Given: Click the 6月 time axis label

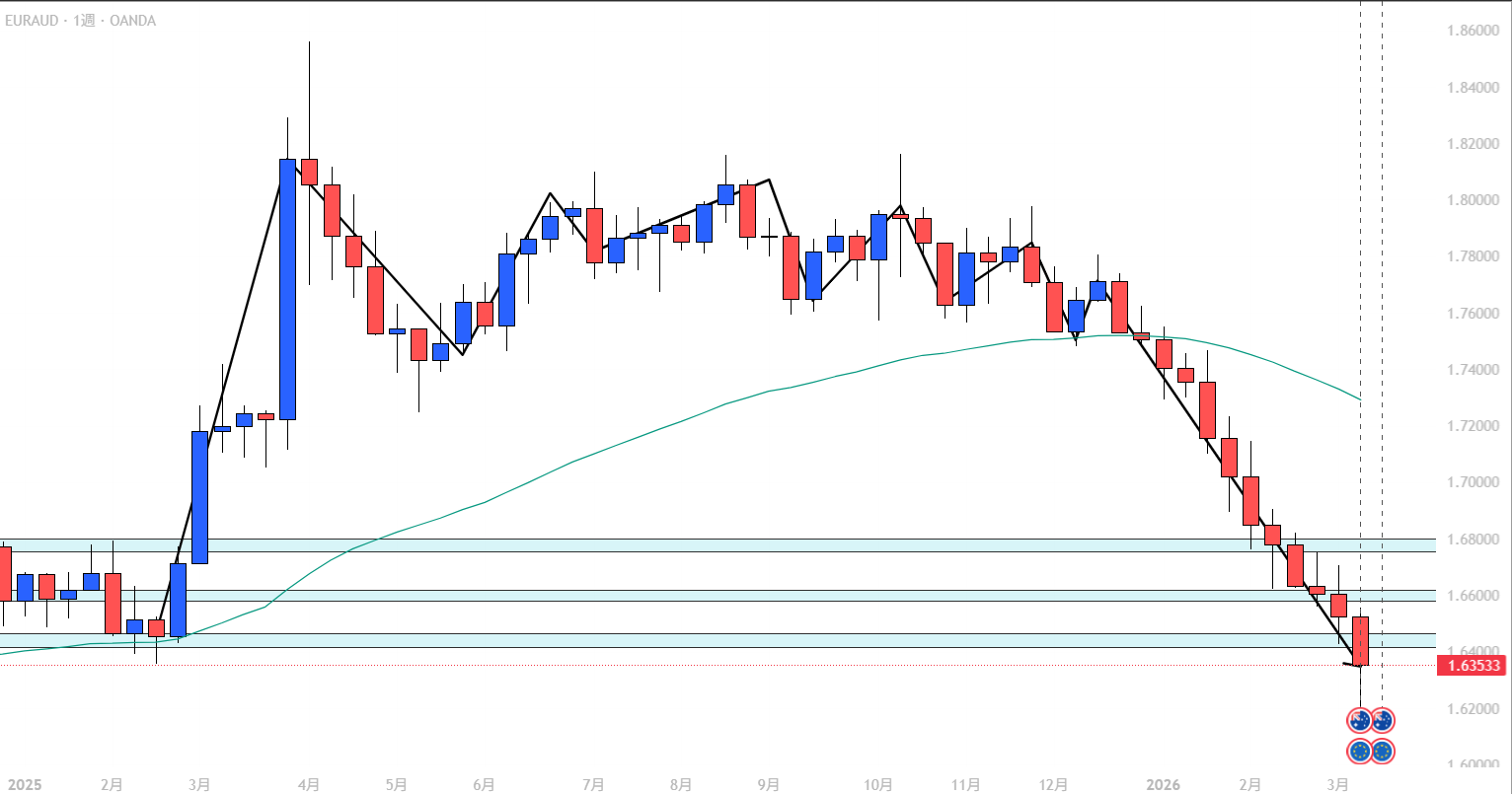Looking at the screenshot, I should coord(484,785).
